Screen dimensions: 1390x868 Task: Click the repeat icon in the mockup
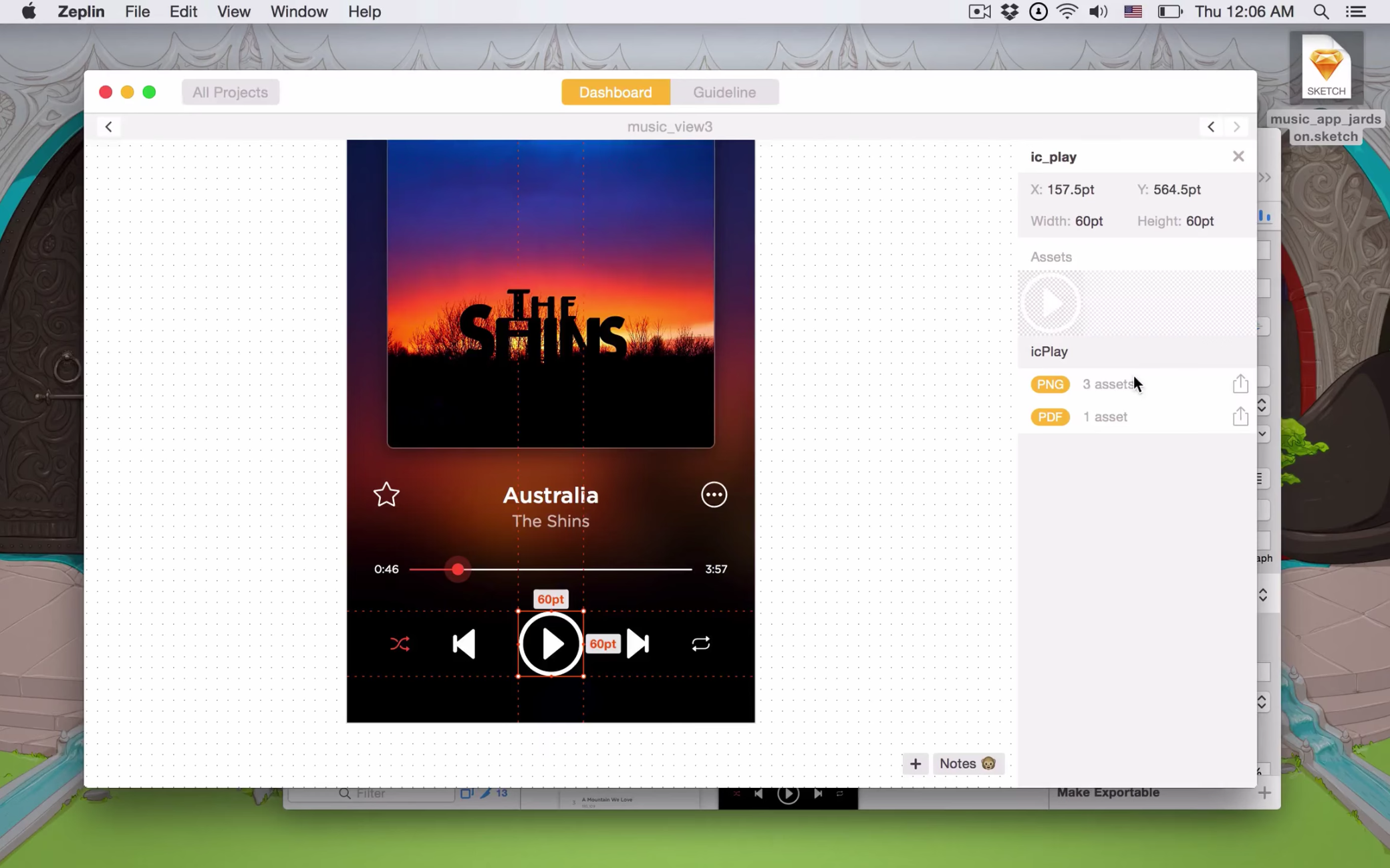(x=700, y=643)
